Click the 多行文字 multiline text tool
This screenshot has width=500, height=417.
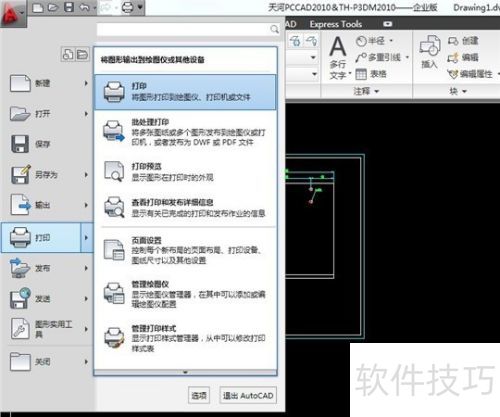click(338, 58)
